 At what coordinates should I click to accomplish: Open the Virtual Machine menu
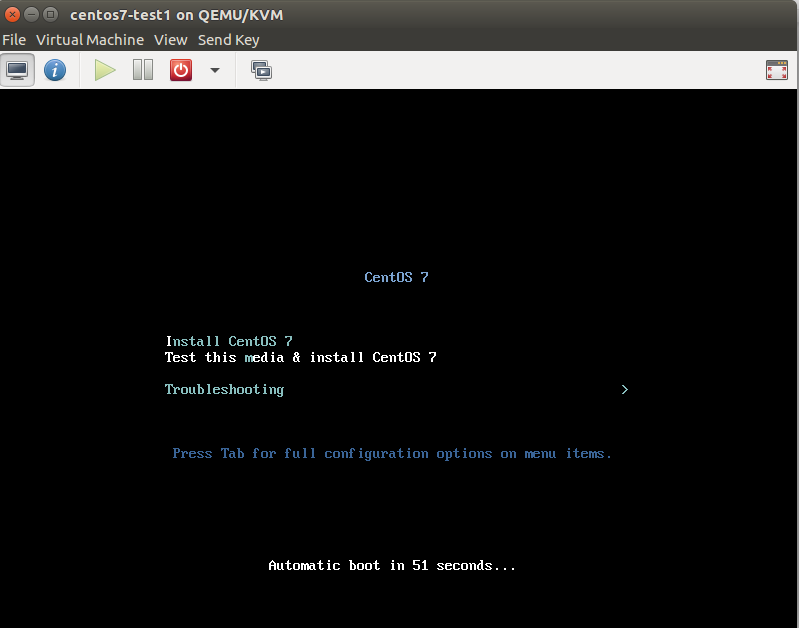pyautogui.click(x=90, y=40)
